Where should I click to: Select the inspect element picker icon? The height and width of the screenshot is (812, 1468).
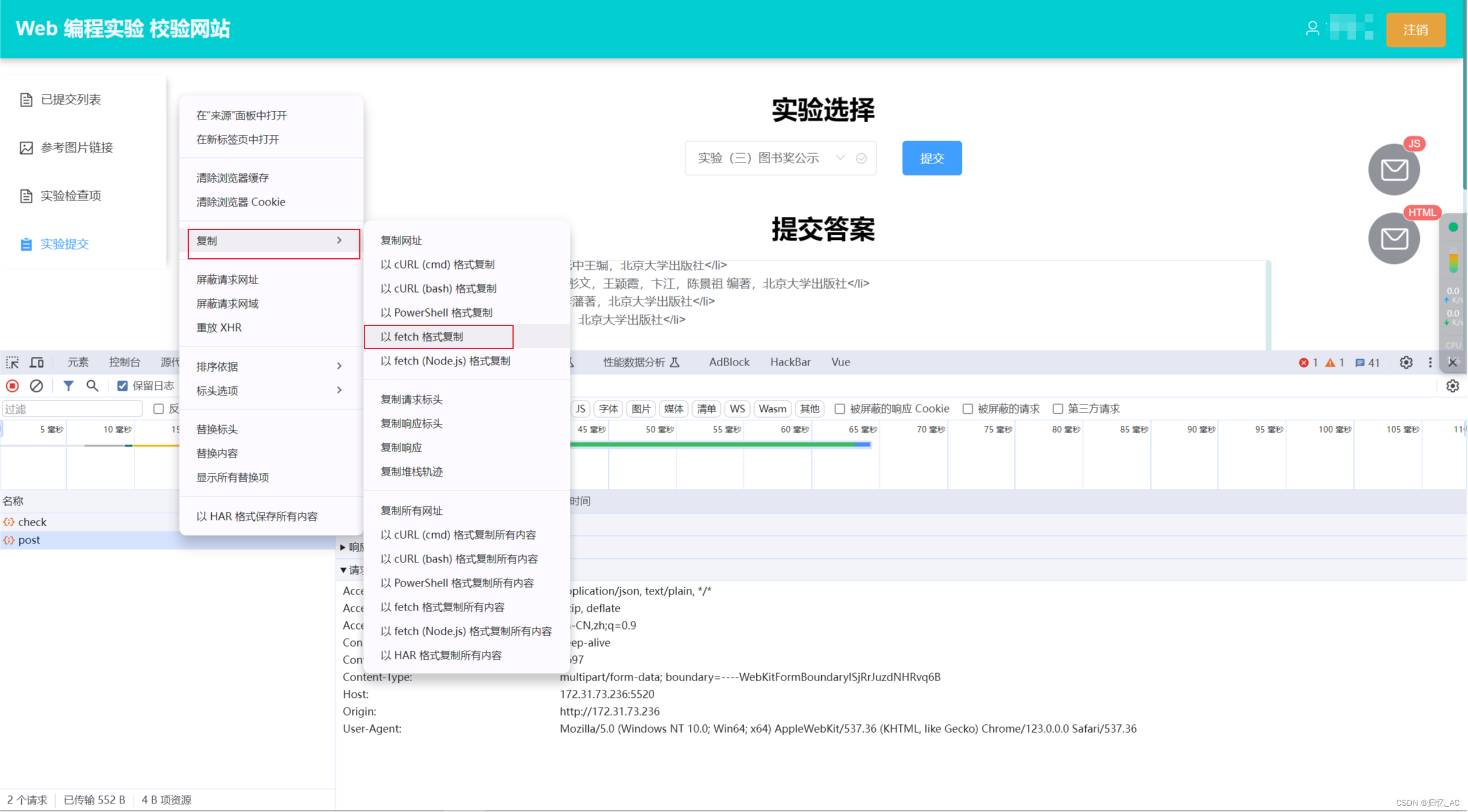12,363
